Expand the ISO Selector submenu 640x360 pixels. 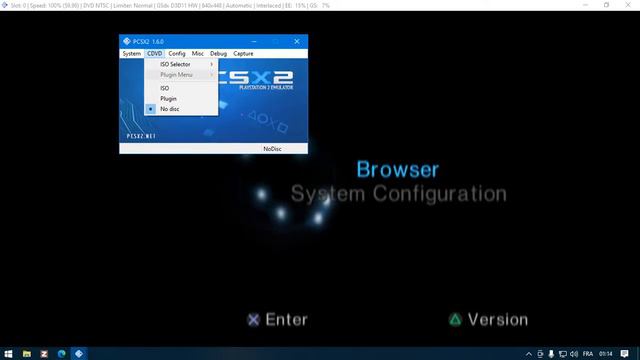tap(181, 64)
